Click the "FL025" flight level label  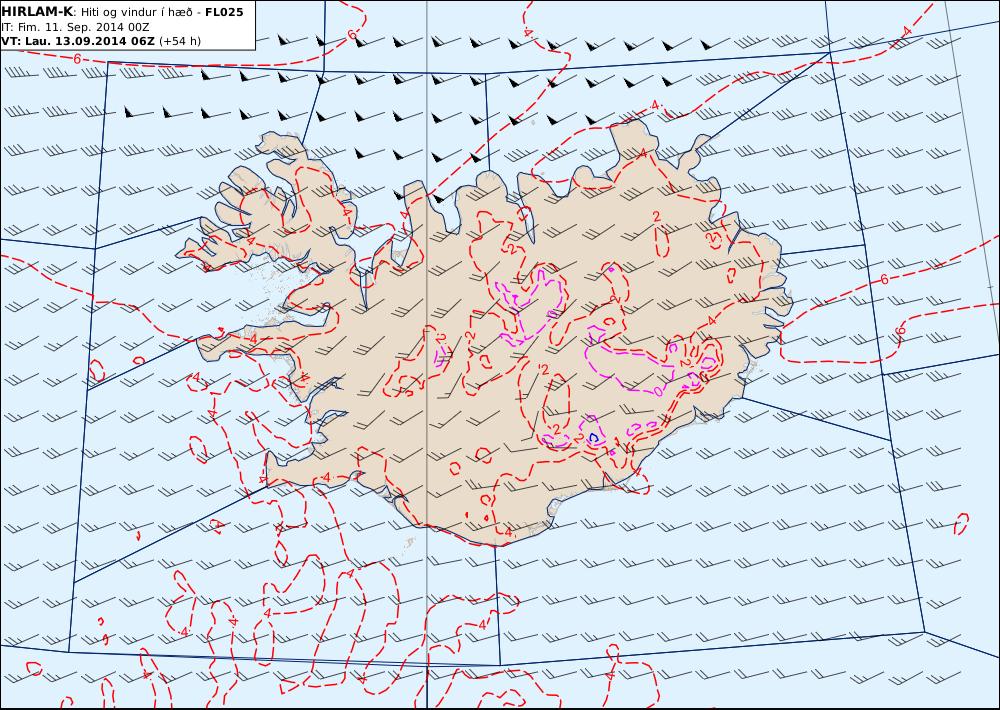pyautogui.click(x=224, y=12)
